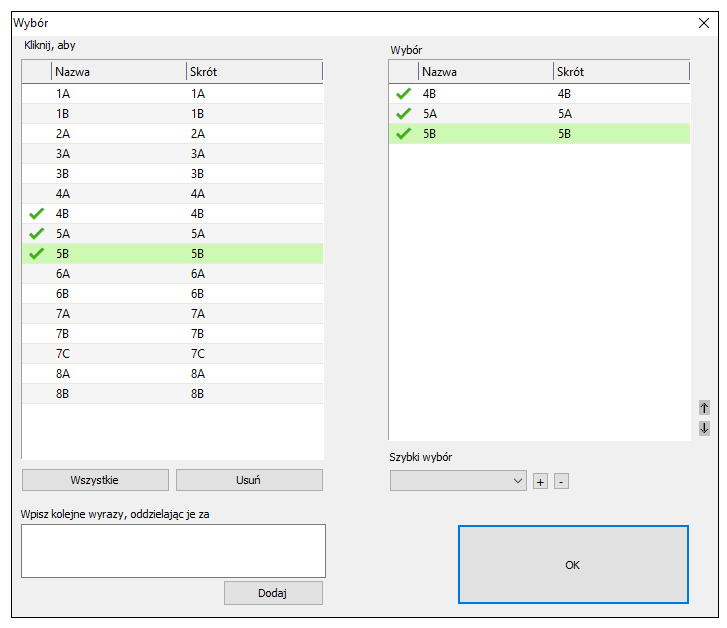Click green checkmark of 5A in left list
This screenshot has width=727, height=628.
[x=37, y=234]
